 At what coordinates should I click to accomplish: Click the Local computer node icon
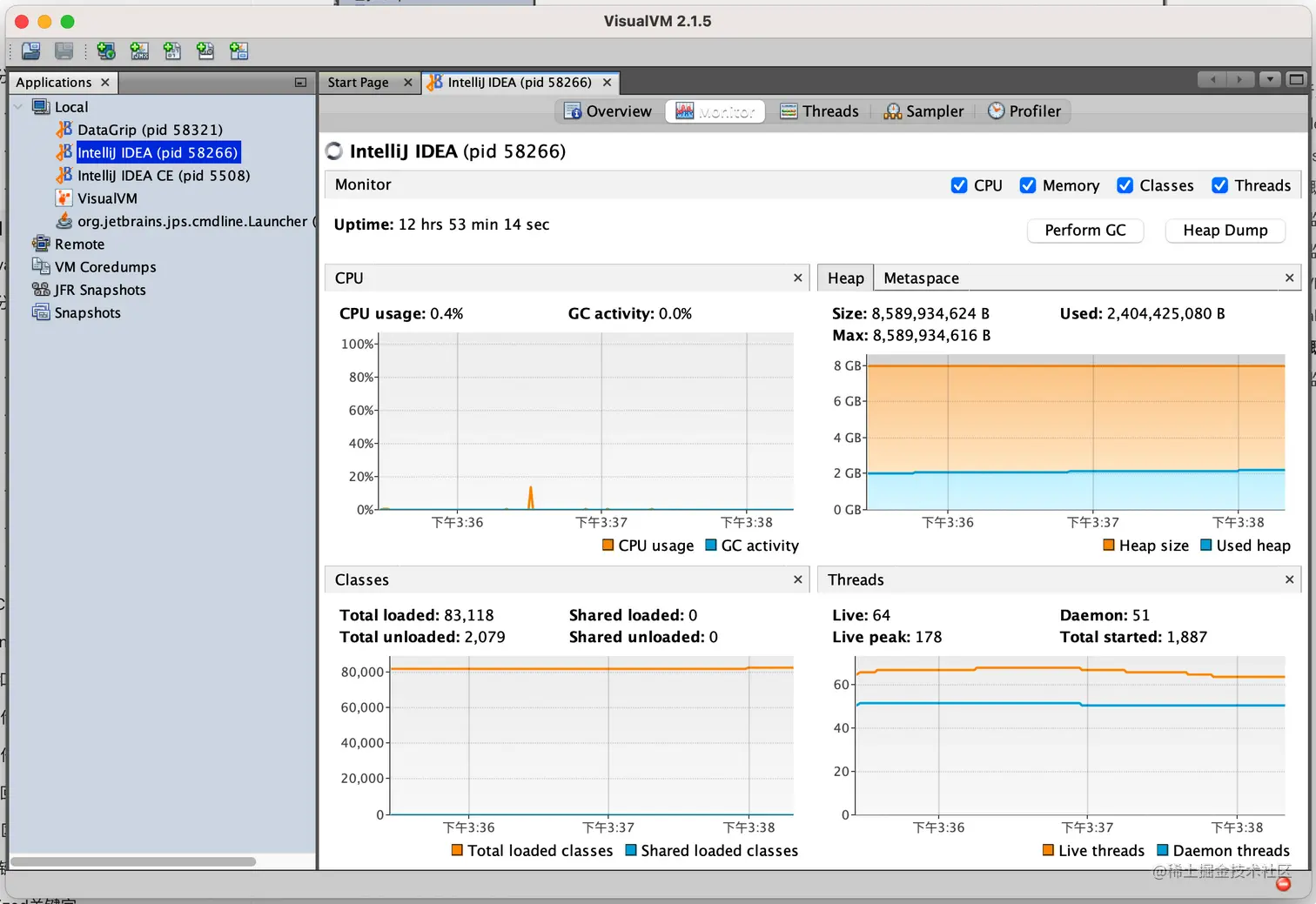pos(41,107)
